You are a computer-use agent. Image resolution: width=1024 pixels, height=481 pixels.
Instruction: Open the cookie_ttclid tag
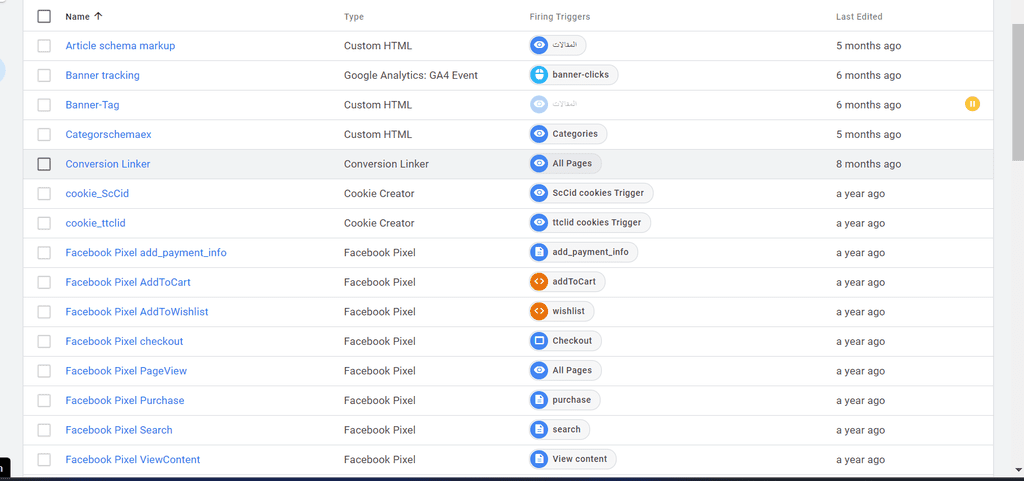tap(95, 223)
